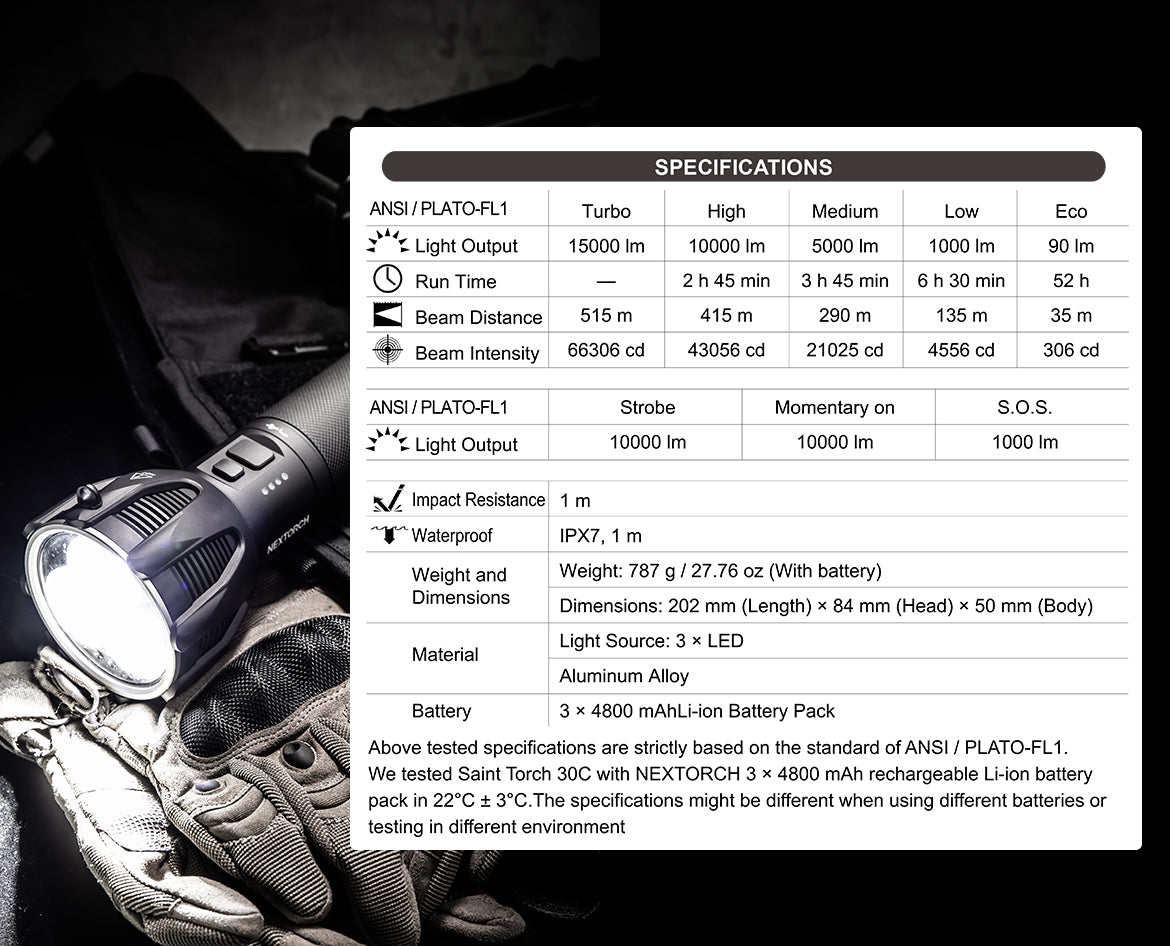The height and width of the screenshot is (946, 1170).
Task: Click the 4800 mAh battery pack value
Action: [697, 711]
